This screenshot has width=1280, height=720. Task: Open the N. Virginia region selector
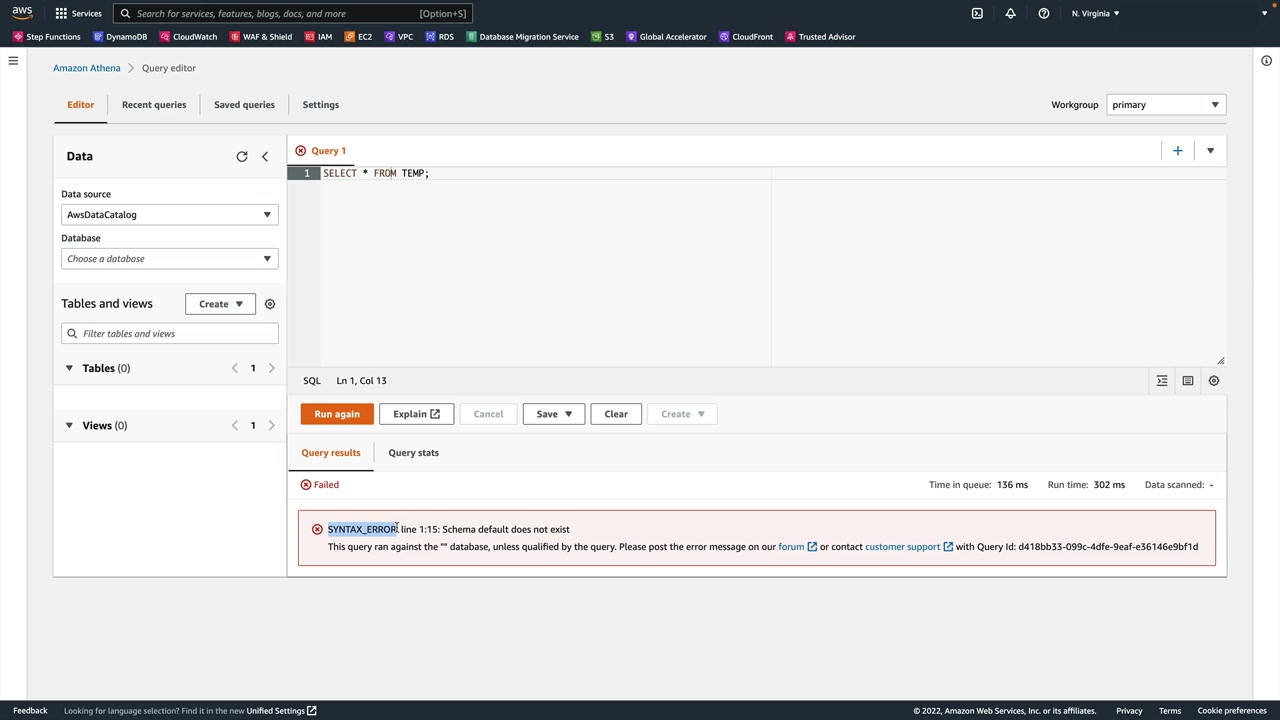[x=1095, y=13]
